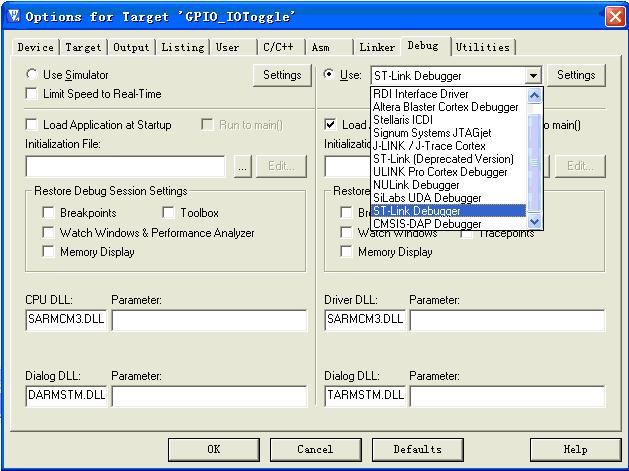Open the C/C++ tab
Viewport: 629px width, 471px height.
(x=281, y=47)
